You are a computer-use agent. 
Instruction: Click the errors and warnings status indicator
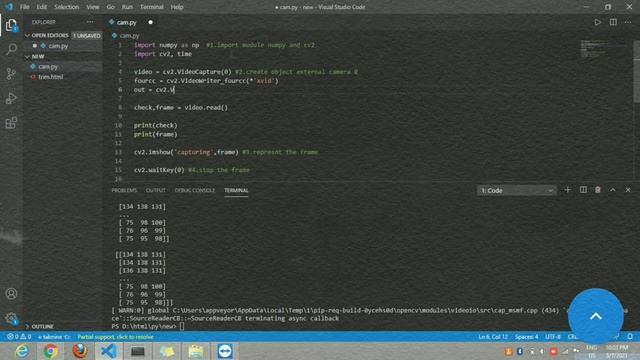tap(19, 337)
